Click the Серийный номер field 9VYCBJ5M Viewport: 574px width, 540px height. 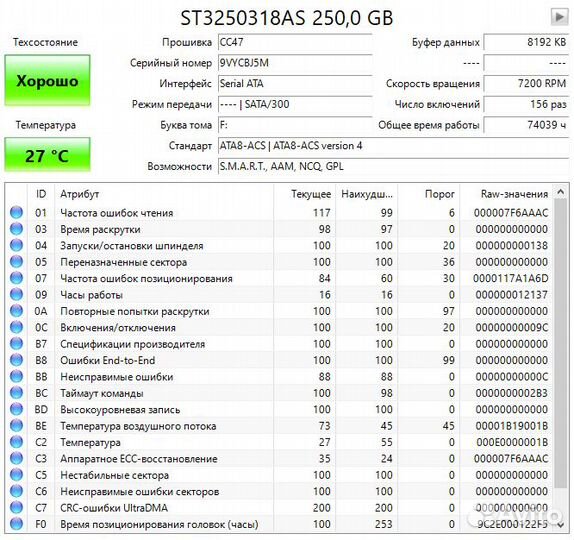[x=295, y=63]
